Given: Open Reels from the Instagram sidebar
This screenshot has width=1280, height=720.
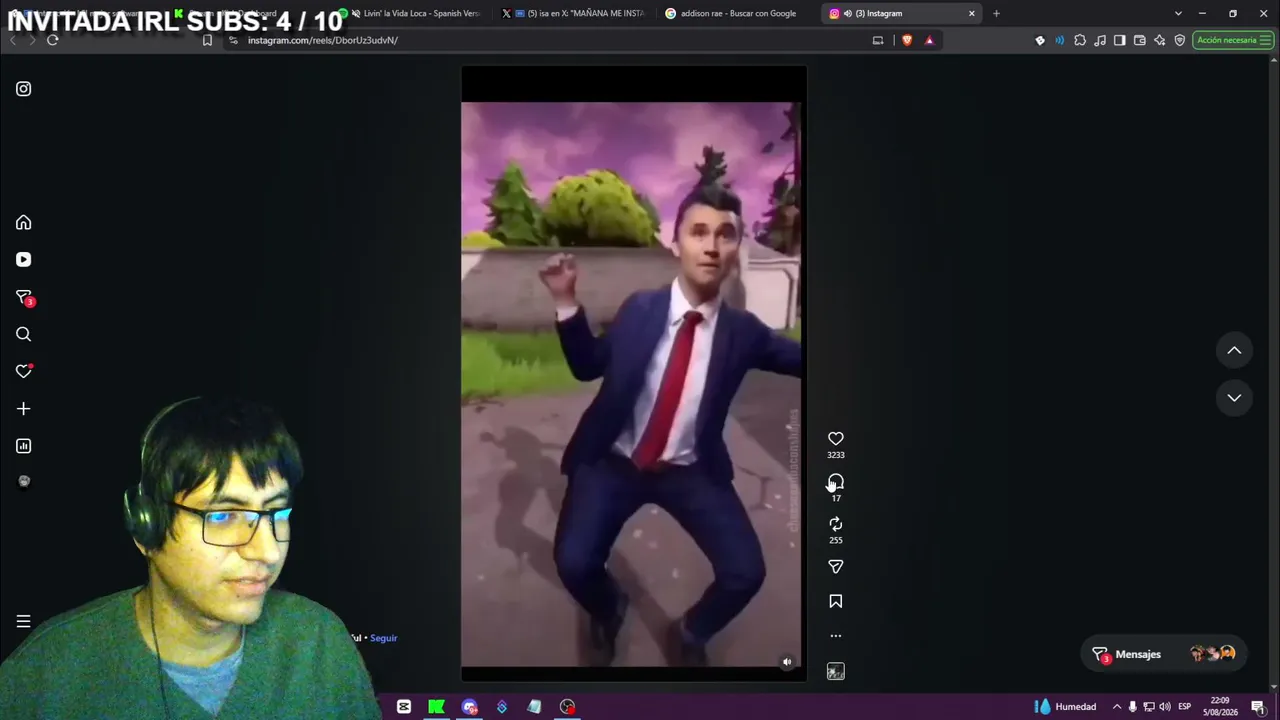Looking at the screenshot, I should tap(23, 260).
